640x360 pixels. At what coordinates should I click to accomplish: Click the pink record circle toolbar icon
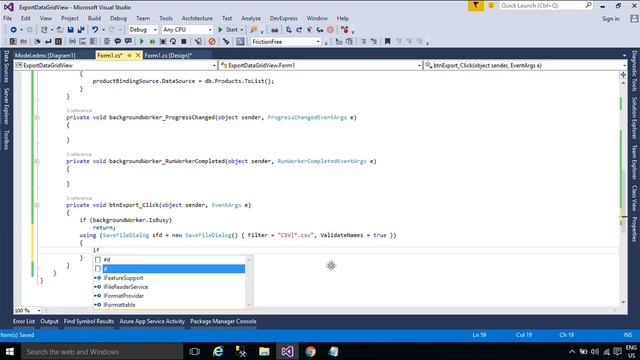coord(330,30)
